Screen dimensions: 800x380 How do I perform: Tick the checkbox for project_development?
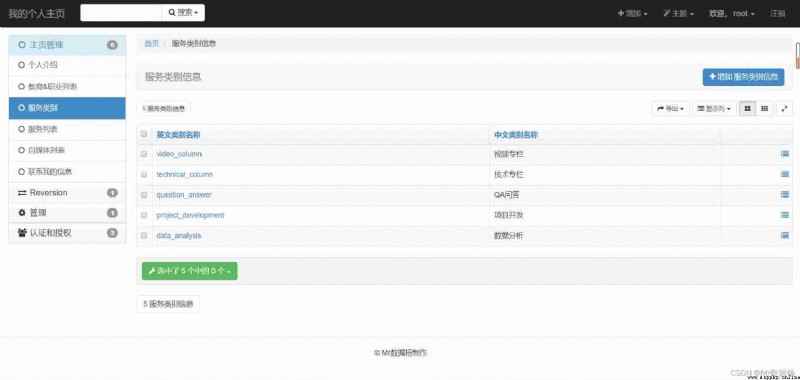pyautogui.click(x=144, y=215)
